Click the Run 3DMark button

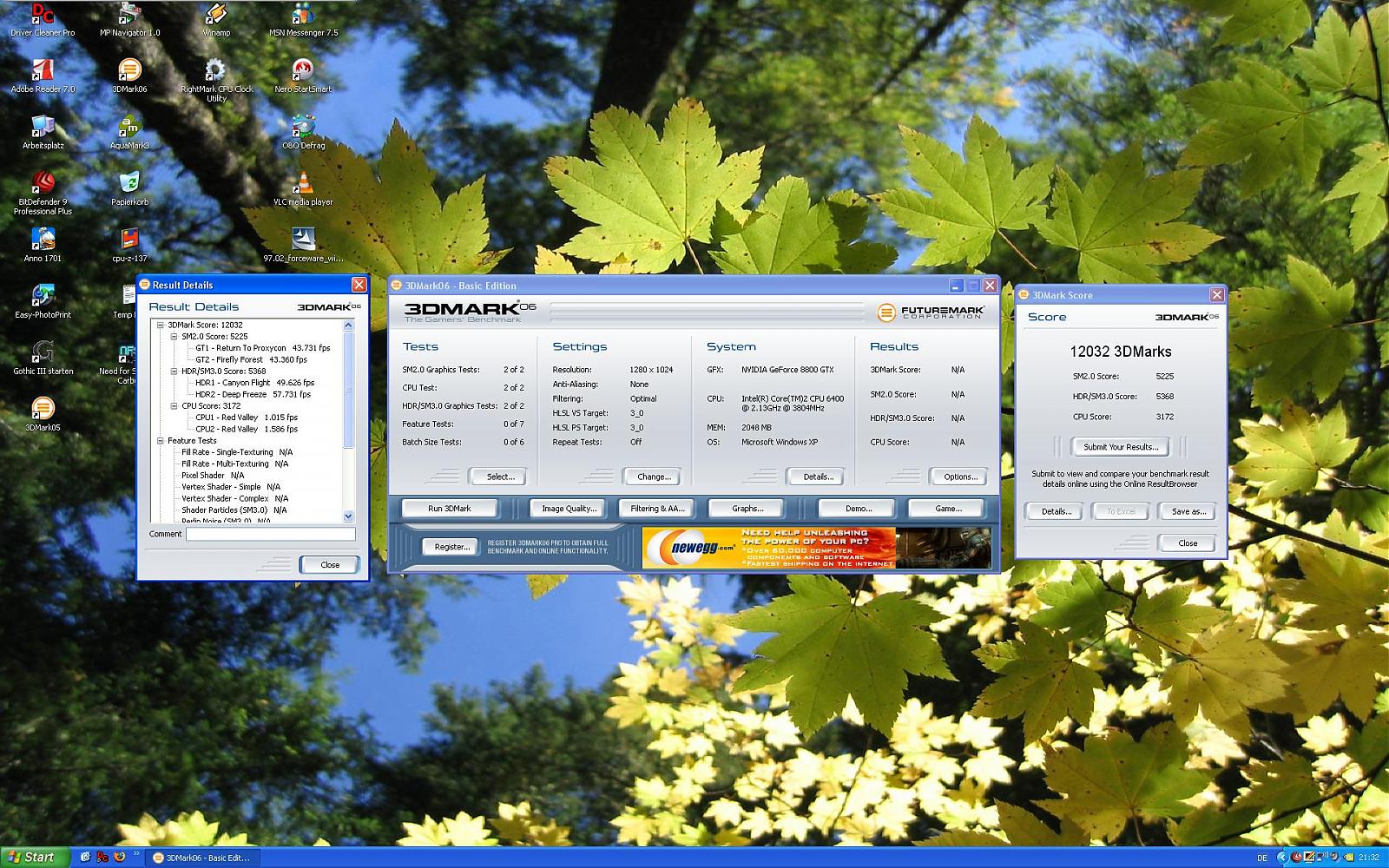(x=449, y=509)
